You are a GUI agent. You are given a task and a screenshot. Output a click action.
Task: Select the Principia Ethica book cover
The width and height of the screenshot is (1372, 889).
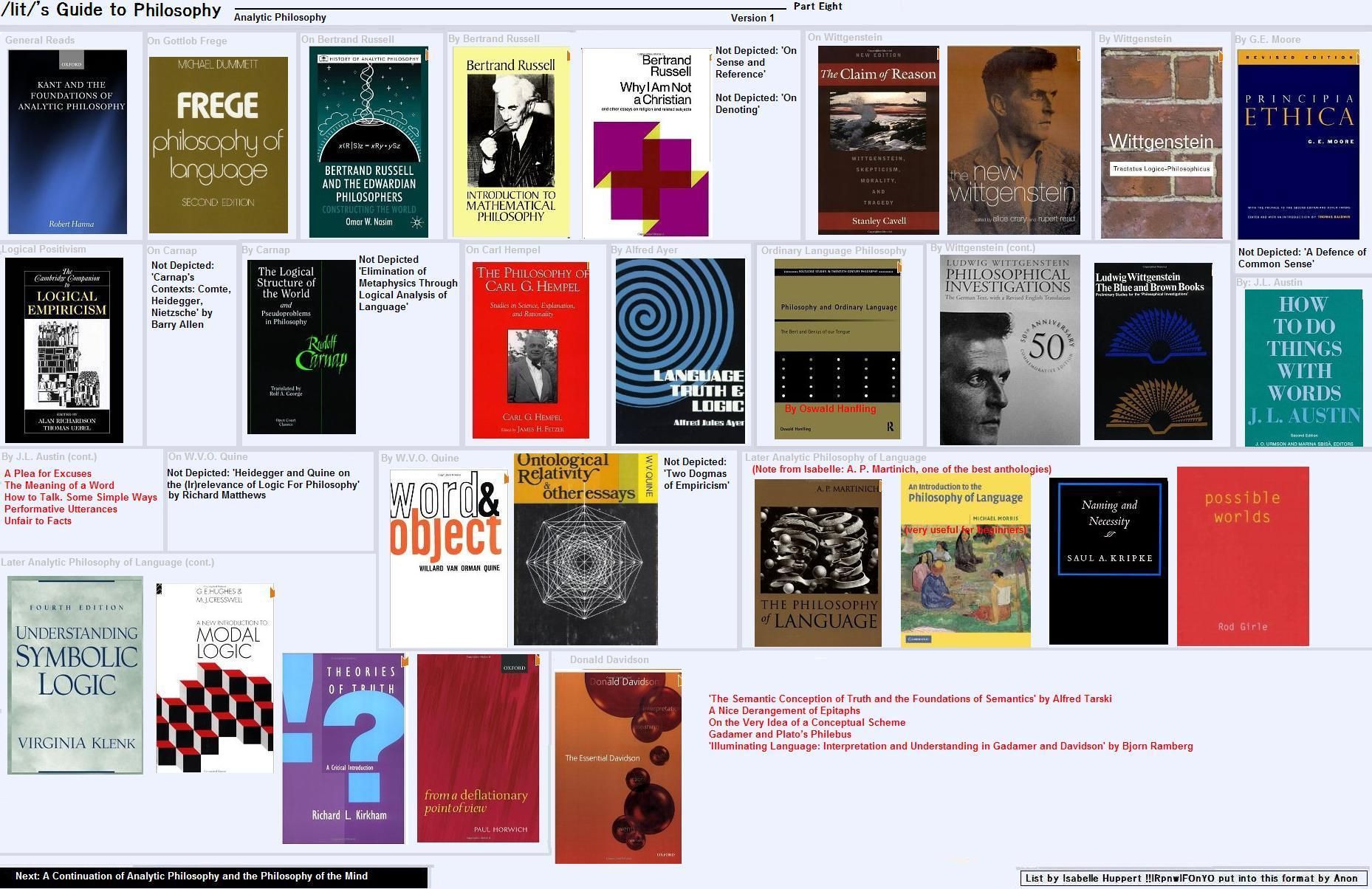[x=1297, y=144]
